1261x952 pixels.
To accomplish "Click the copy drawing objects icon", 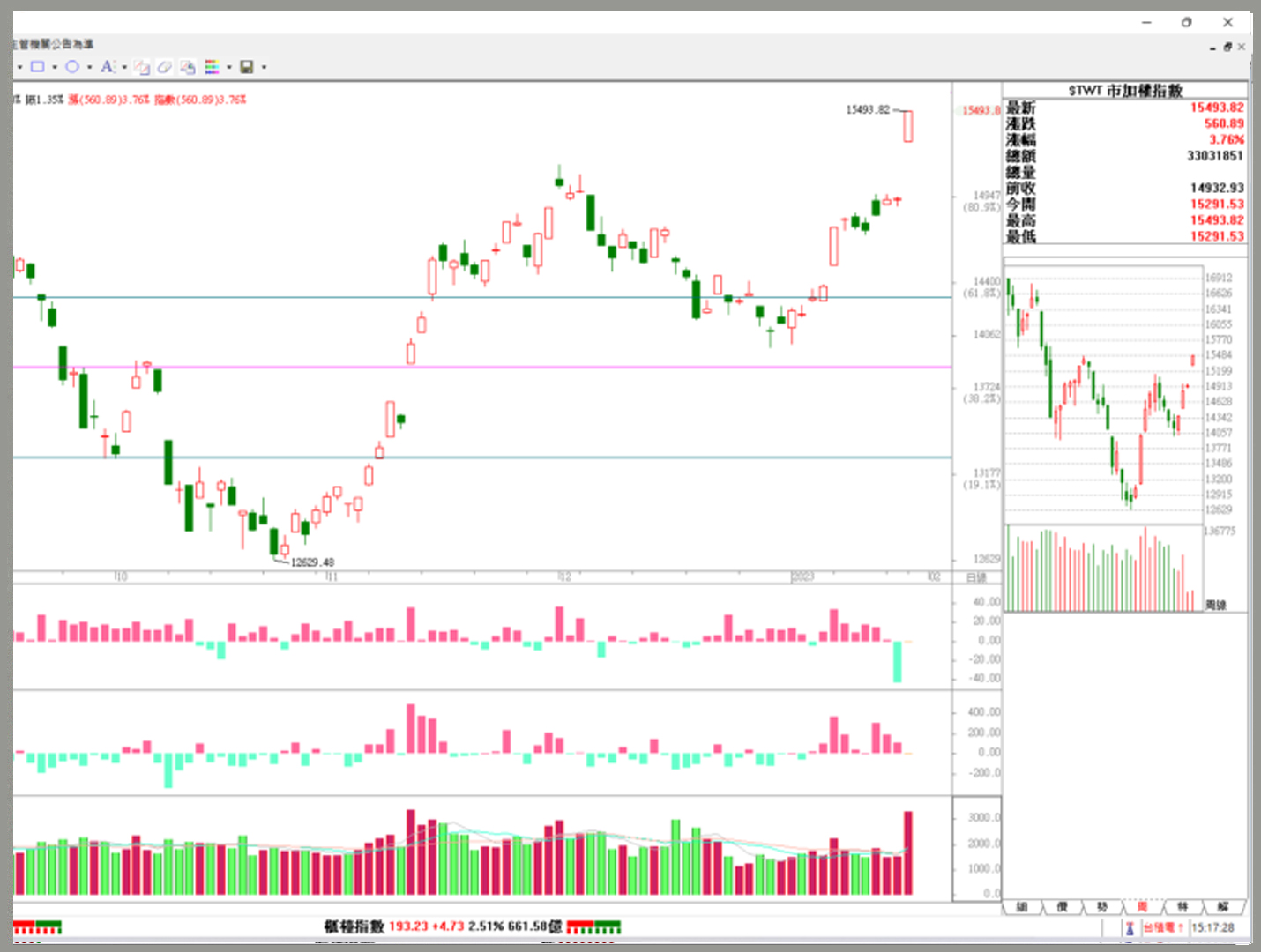I will tap(142, 67).
